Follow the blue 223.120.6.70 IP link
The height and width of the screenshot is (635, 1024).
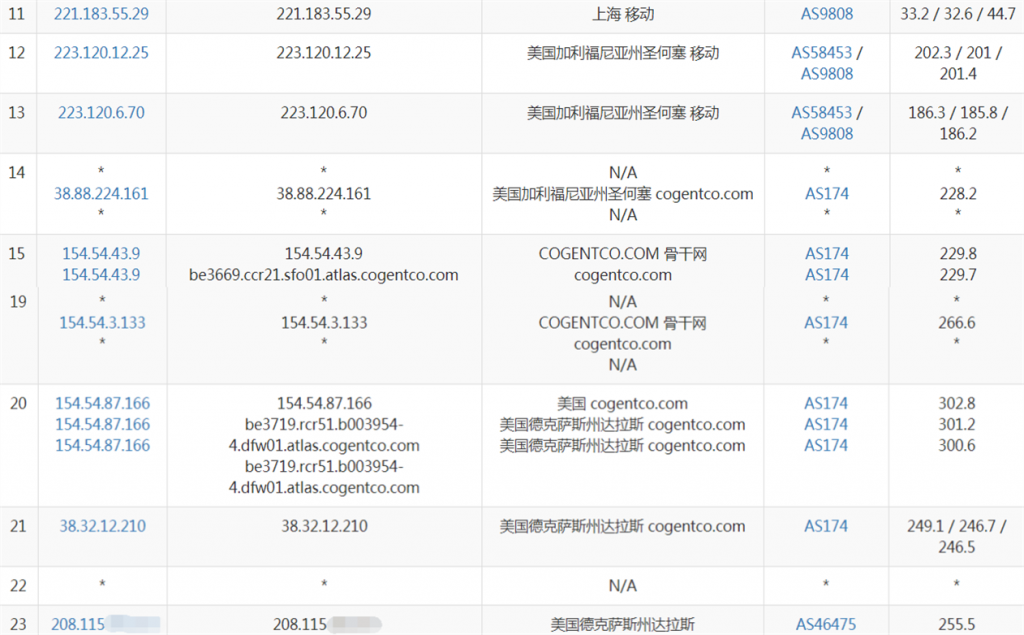(101, 113)
